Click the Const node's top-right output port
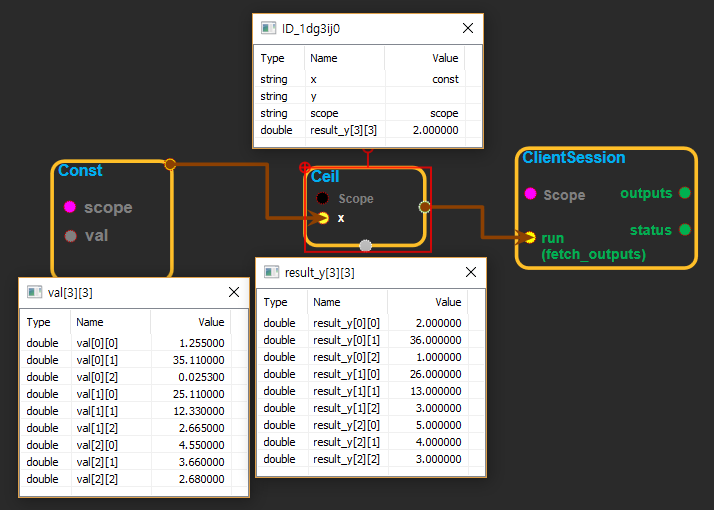 [x=170, y=164]
